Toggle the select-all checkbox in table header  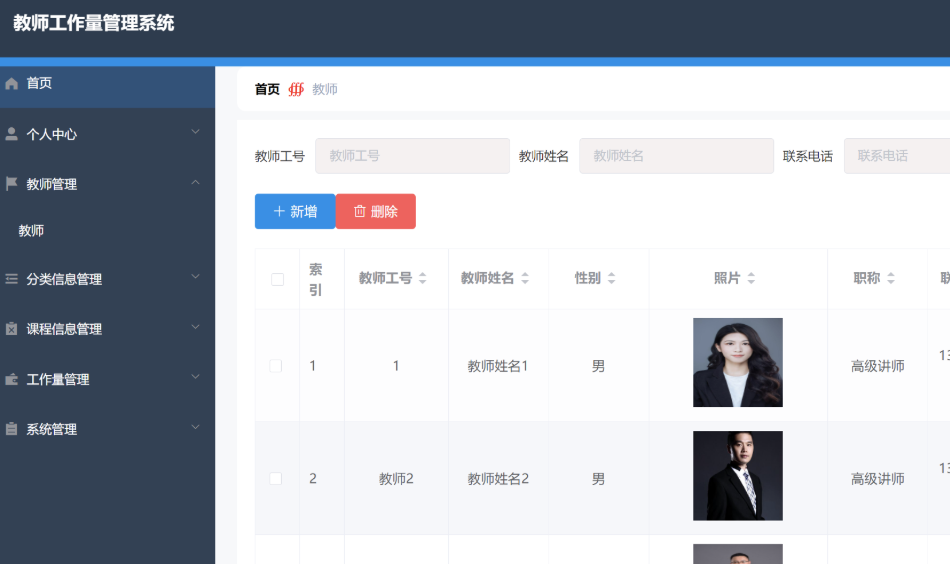(277, 279)
